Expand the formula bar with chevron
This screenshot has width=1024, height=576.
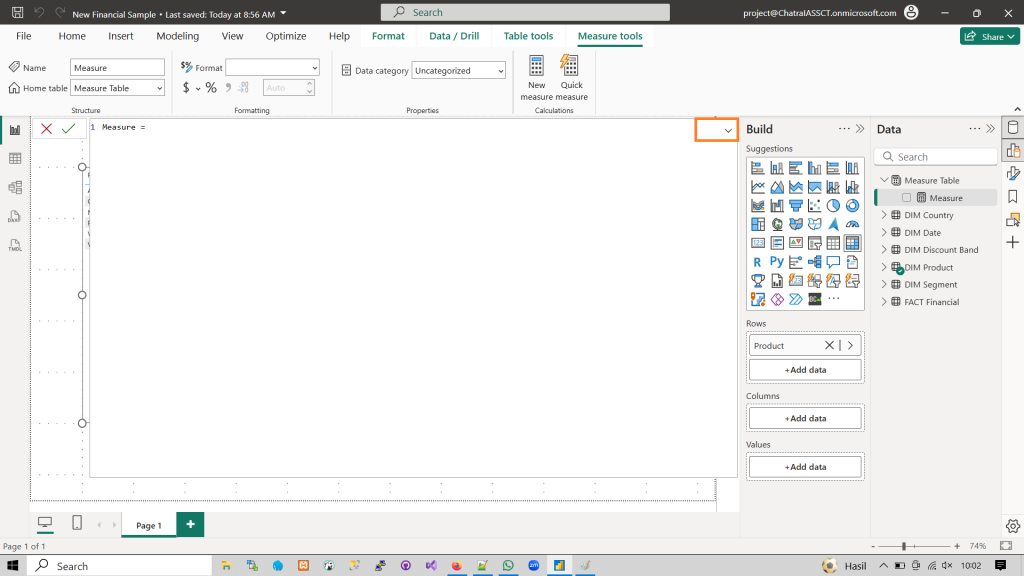(x=728, y=130)
